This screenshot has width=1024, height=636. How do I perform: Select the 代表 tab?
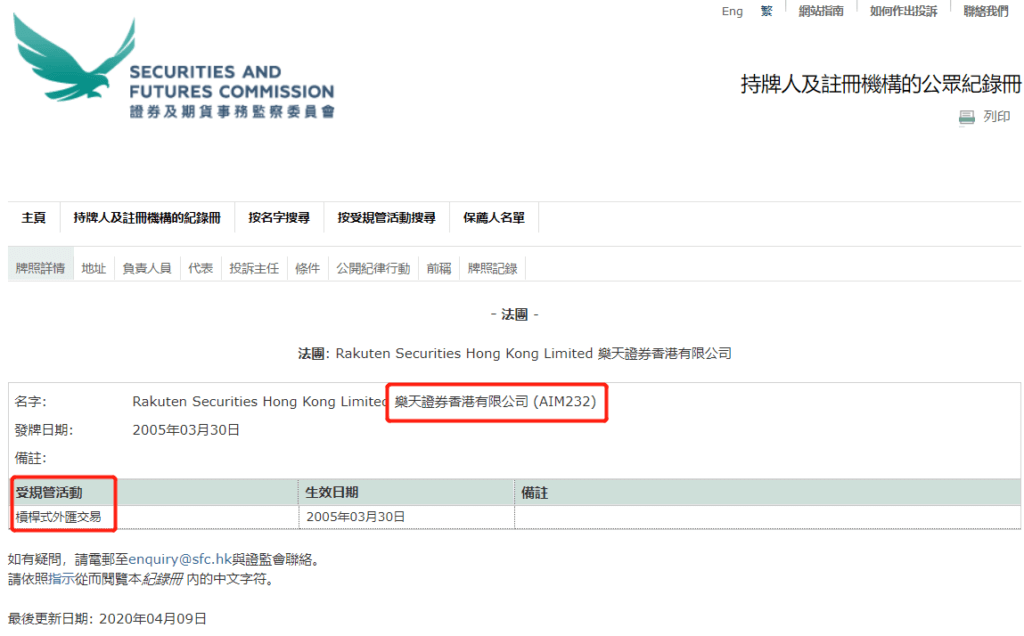pos(200,268)
